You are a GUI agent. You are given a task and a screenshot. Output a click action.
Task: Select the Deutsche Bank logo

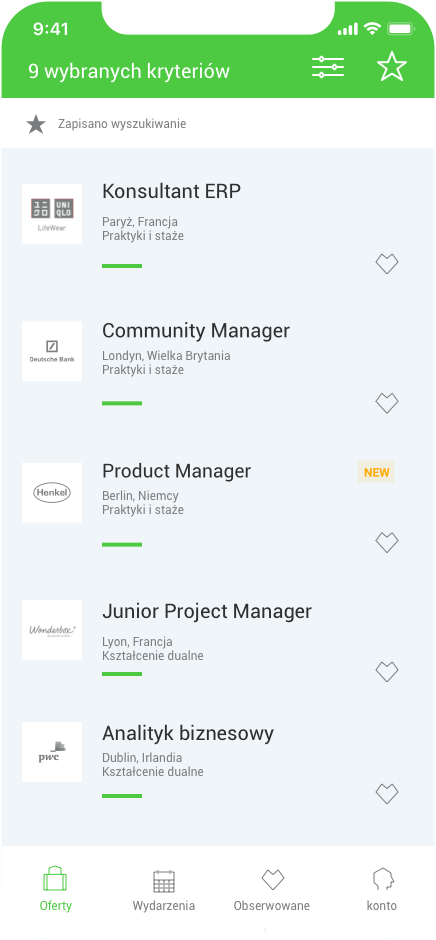[52, 351]
